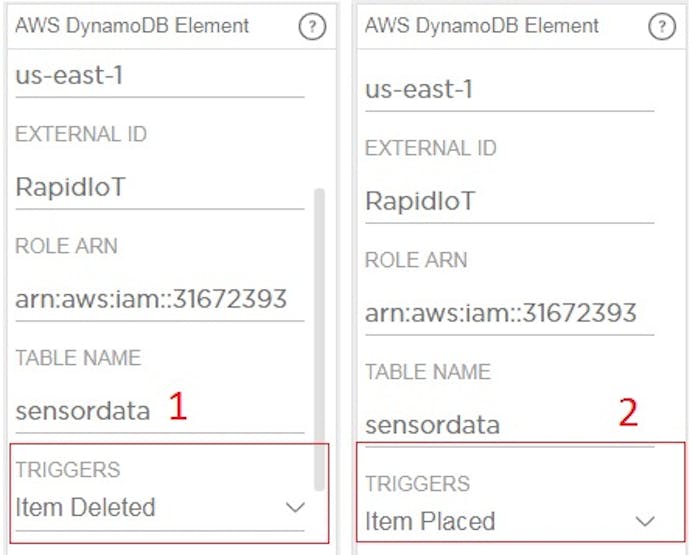The width and height of the screenshot is (692, 555).
Task: Click the right TRIGGERS label
Action: point(417,484)
